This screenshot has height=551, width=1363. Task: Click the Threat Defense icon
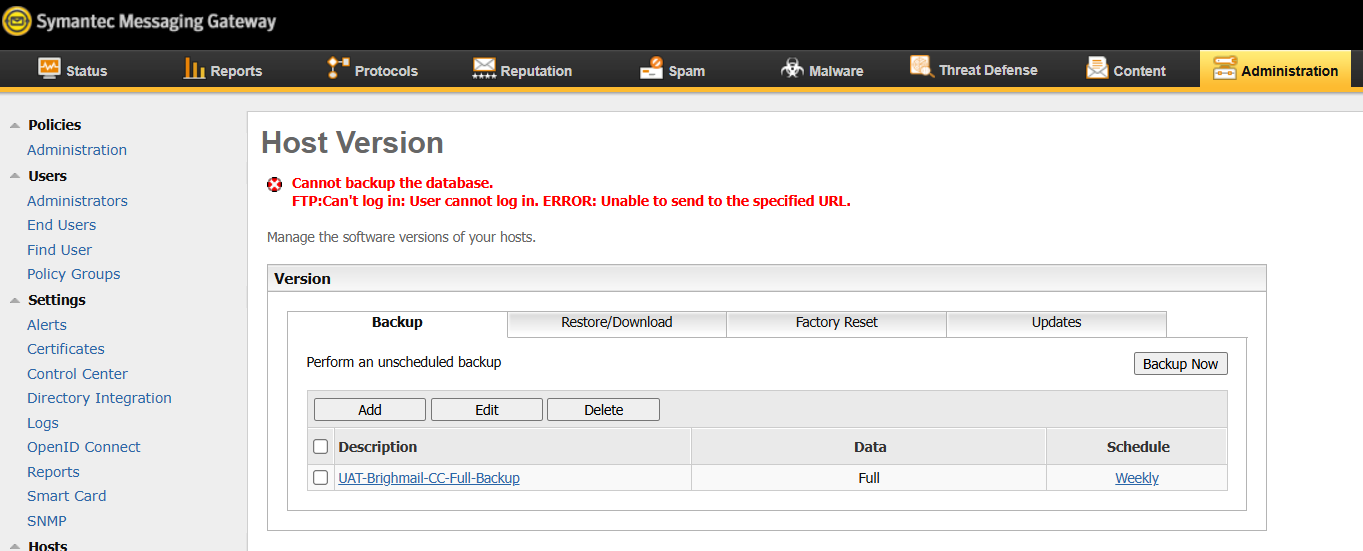[x=921, y=67]
